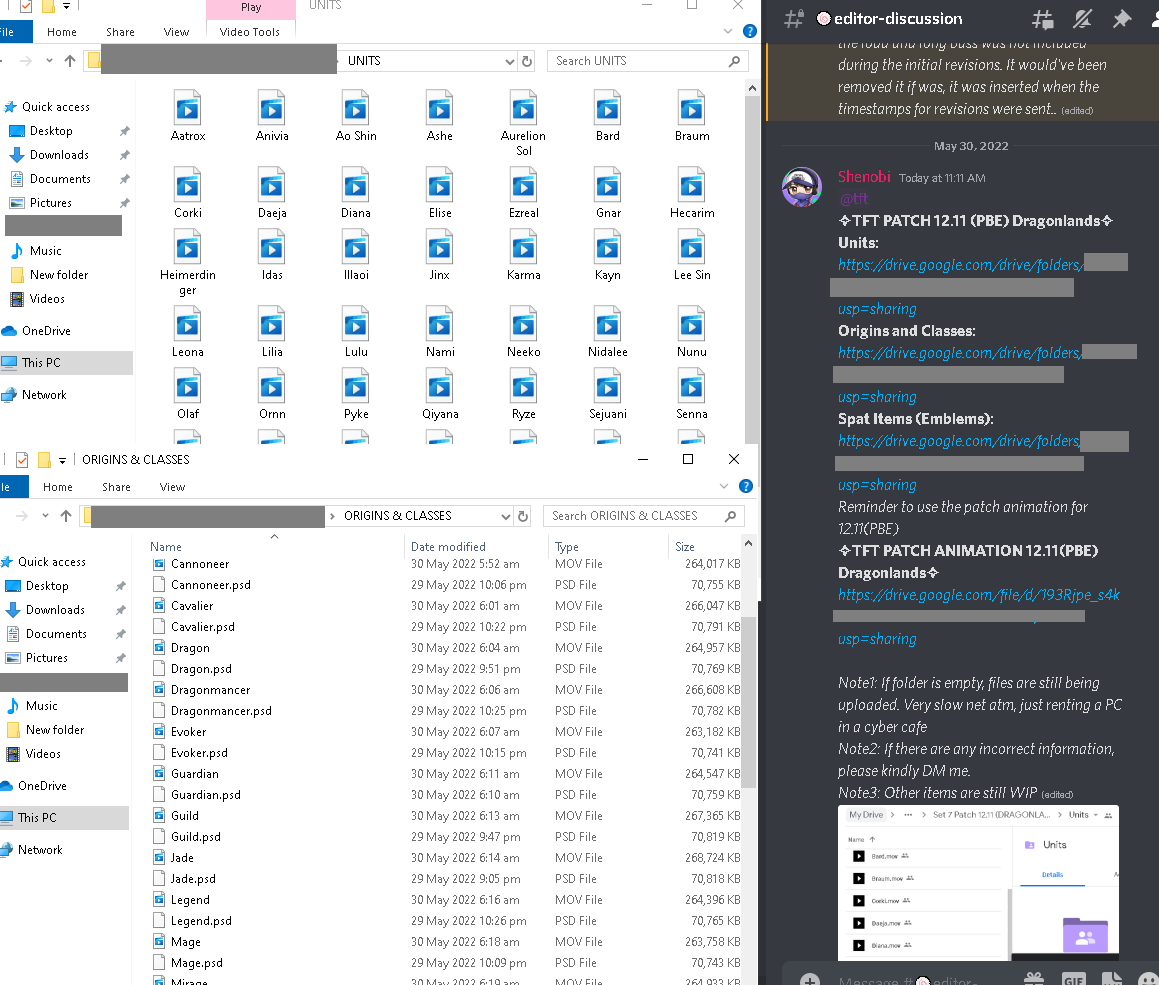1159x985 pixels.
Task: Open recent locations dropdown in UNITS window
Action: pos(49,61)
